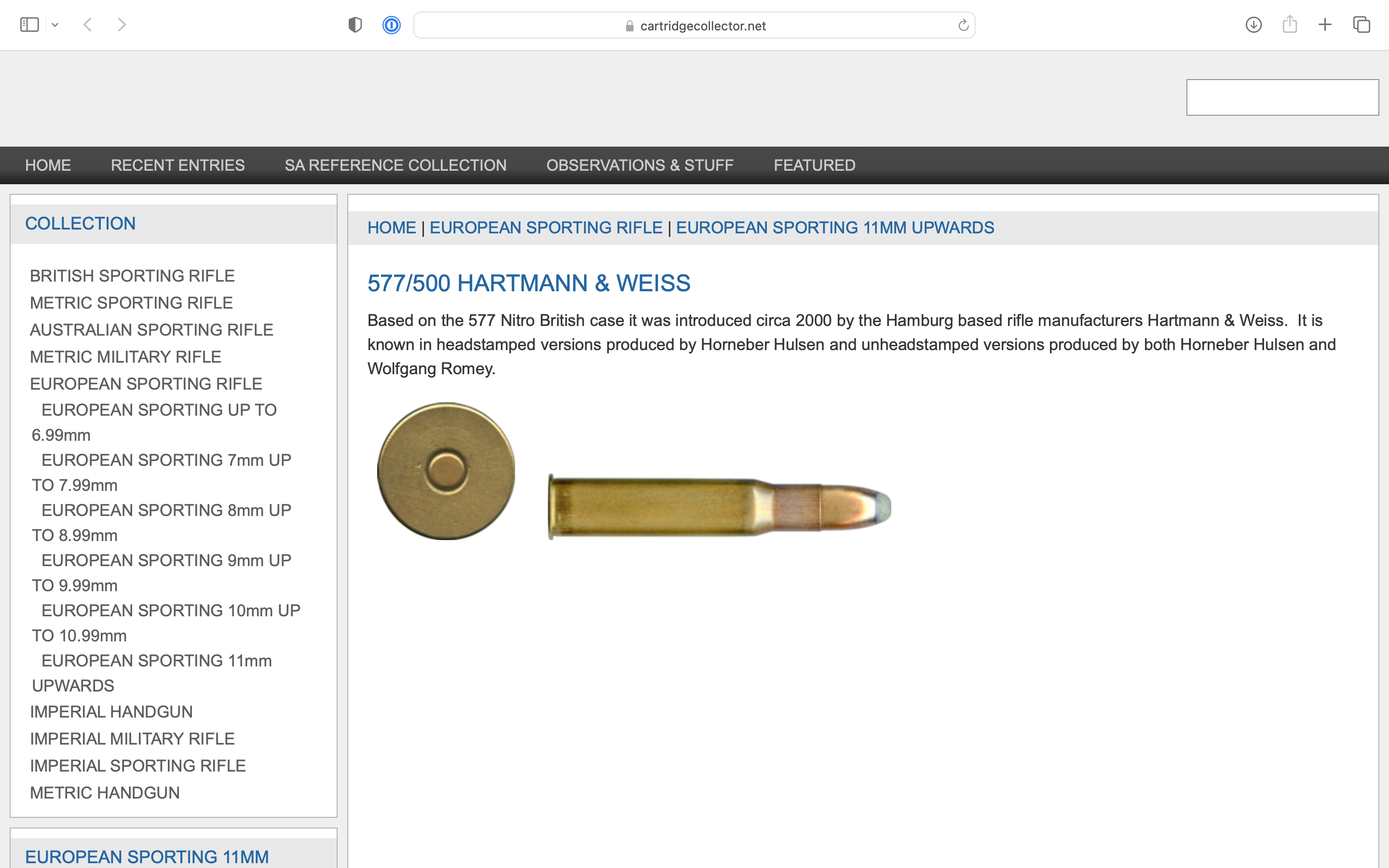Select BRITISH SPORTING RIFLE category

point(132,275)
